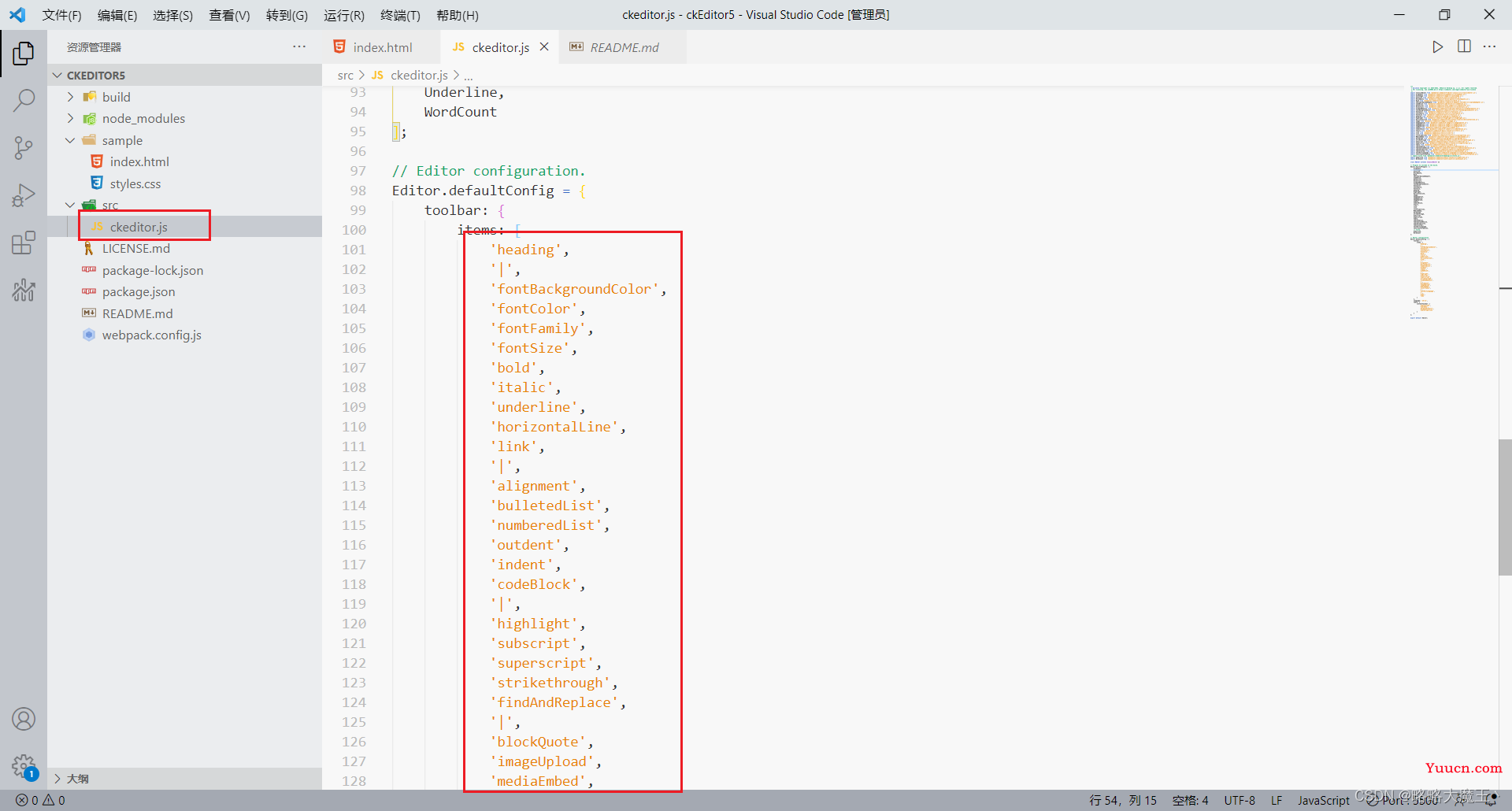1512x811 pixels.
Task: Open the Search view in activity bar
Action: point(24,100)
